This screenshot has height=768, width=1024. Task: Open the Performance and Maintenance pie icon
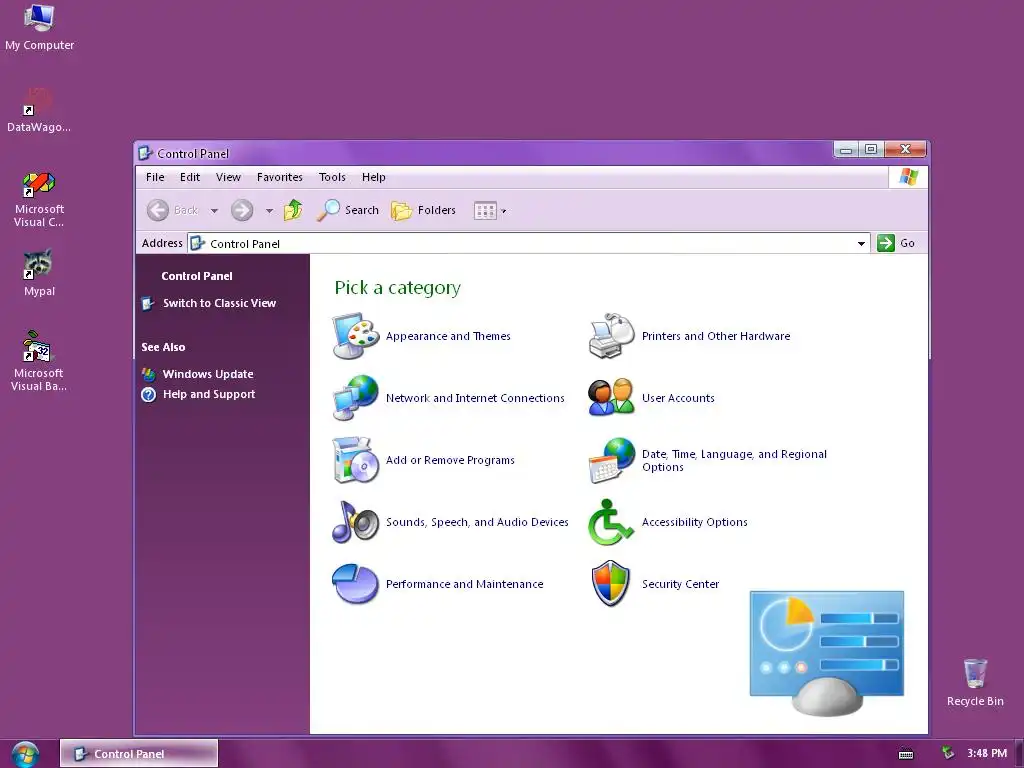click(355, 583)
